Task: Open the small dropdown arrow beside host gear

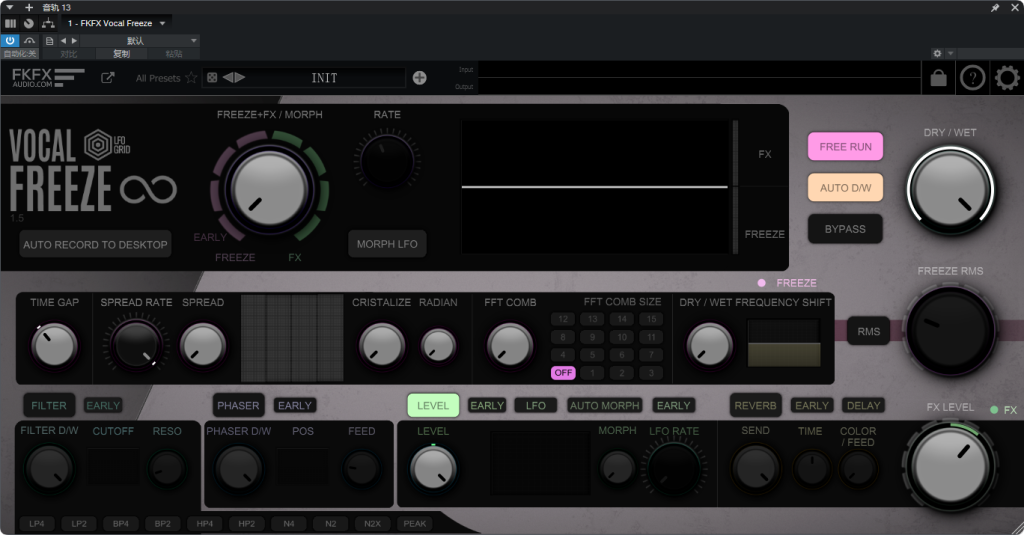Action: (950, 53)
